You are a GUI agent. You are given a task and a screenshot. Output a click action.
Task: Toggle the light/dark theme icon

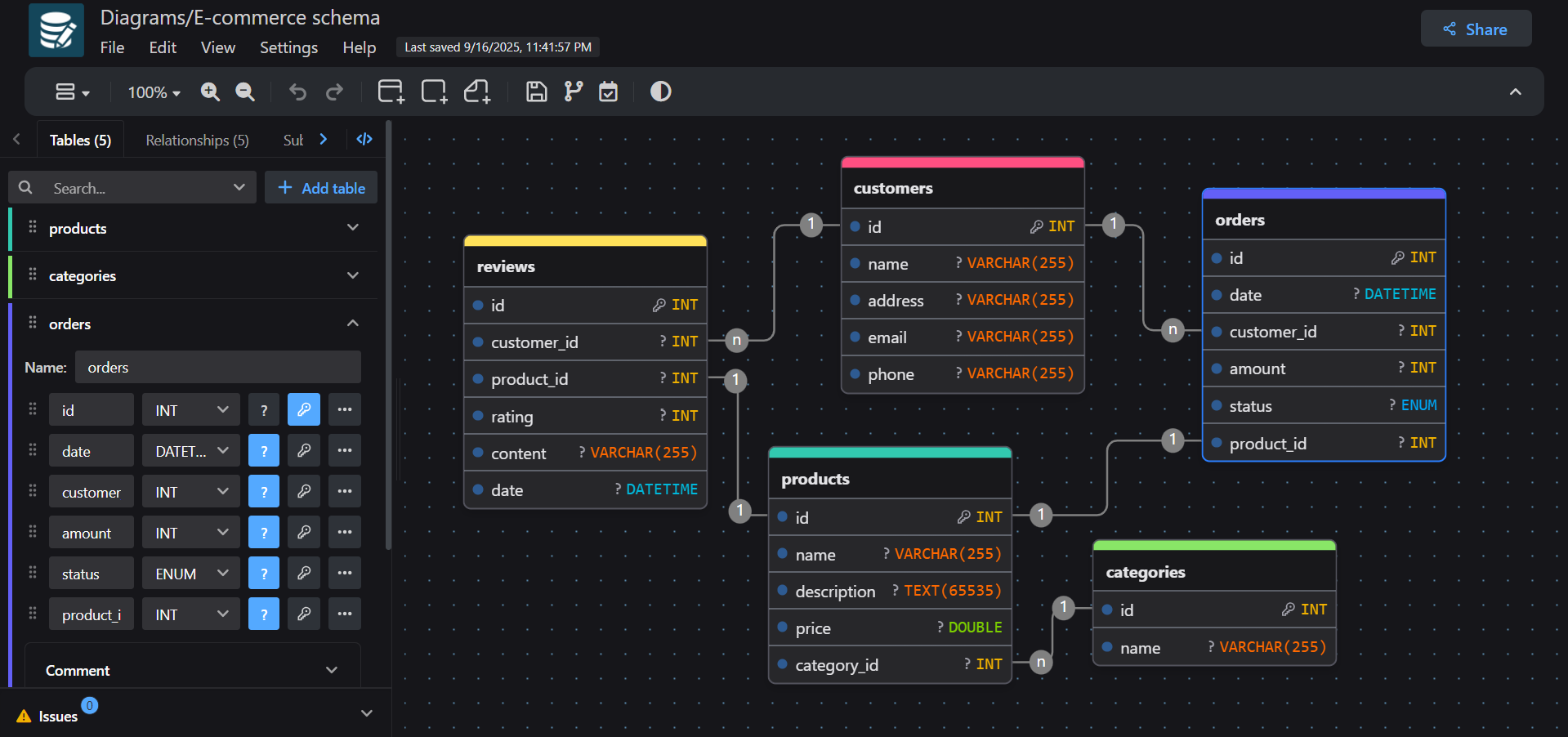coord(660,92)
